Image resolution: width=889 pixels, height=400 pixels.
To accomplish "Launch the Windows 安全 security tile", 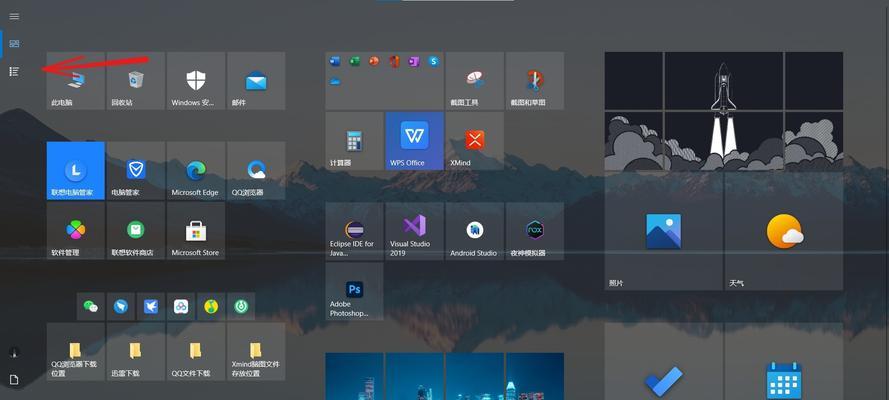I will click(196, 80).
